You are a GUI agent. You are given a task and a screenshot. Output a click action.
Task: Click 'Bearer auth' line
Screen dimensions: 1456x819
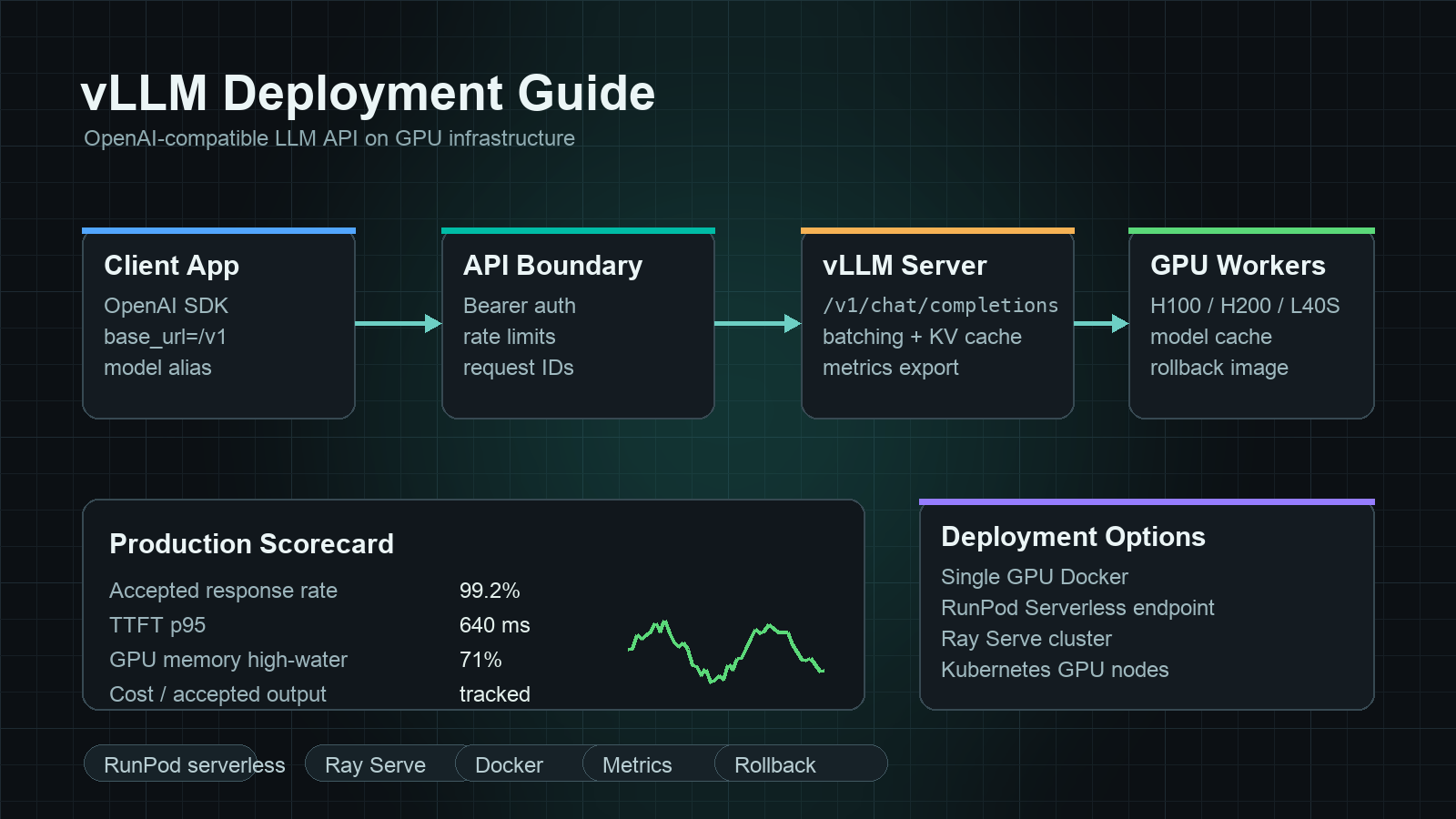point(519,306)
